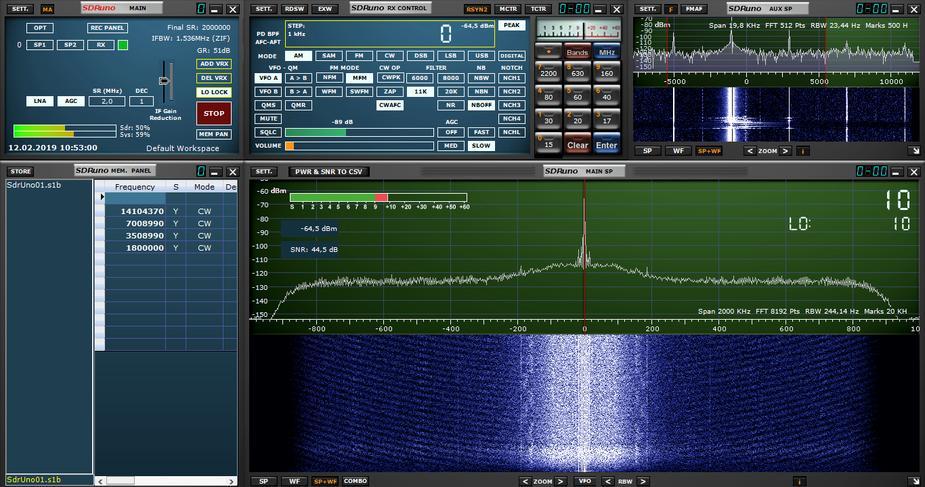Select the 2200 band button
The image size is (925, 487).
tap(548, 71)
